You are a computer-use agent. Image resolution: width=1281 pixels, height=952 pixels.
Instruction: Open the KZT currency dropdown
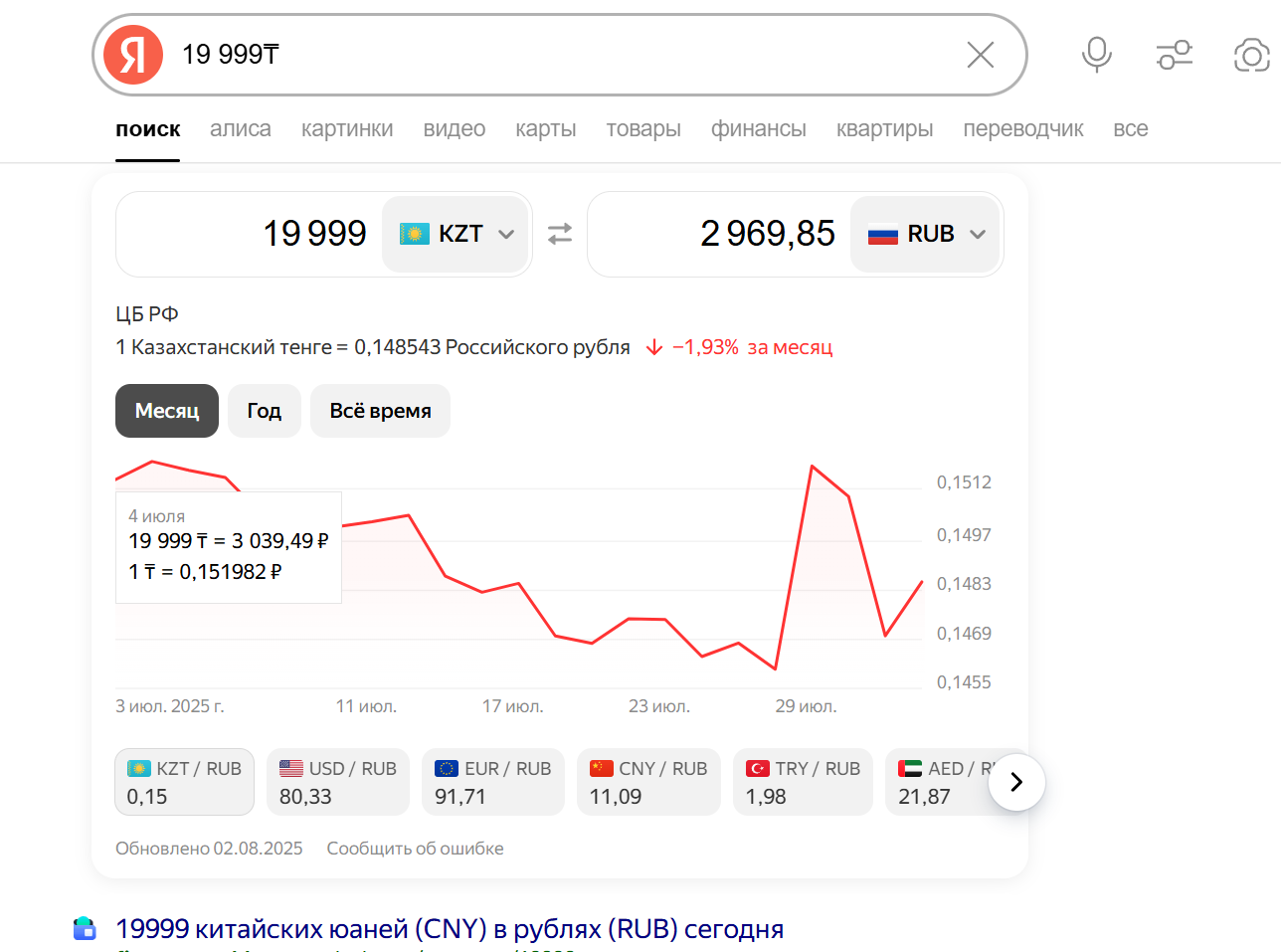point(457,234)
